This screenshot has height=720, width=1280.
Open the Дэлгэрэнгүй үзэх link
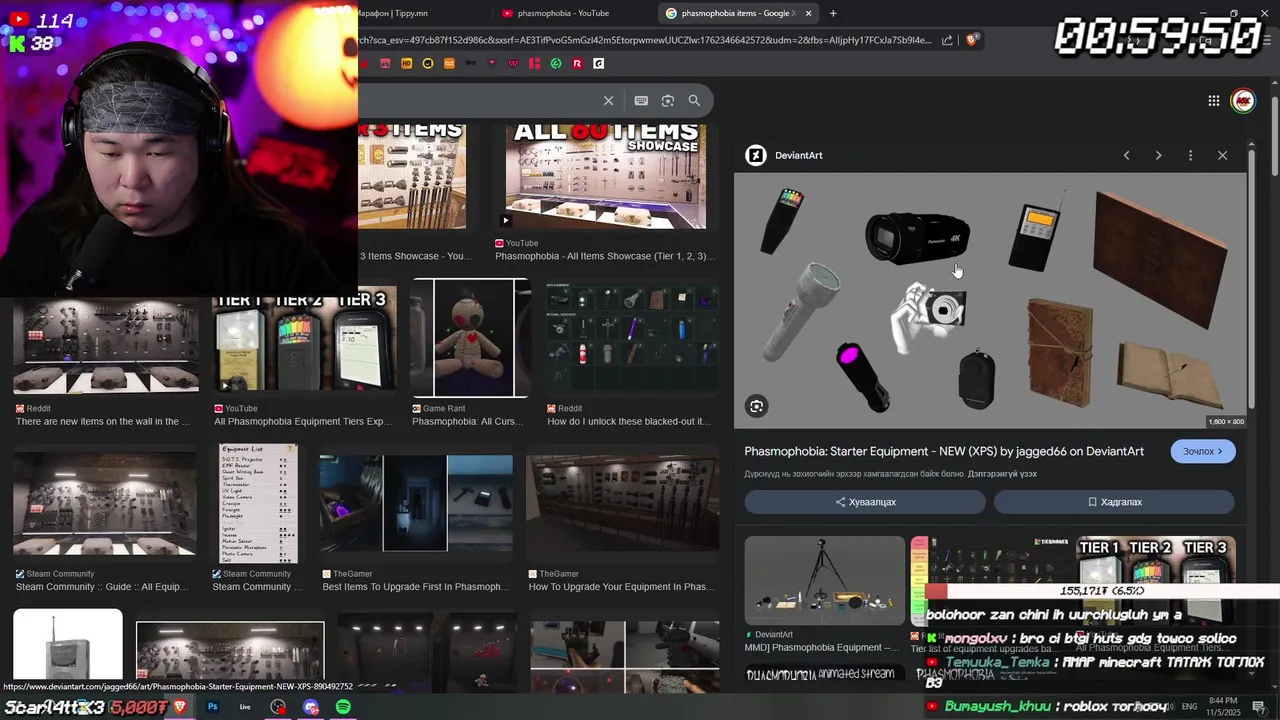click(1002, 474)
